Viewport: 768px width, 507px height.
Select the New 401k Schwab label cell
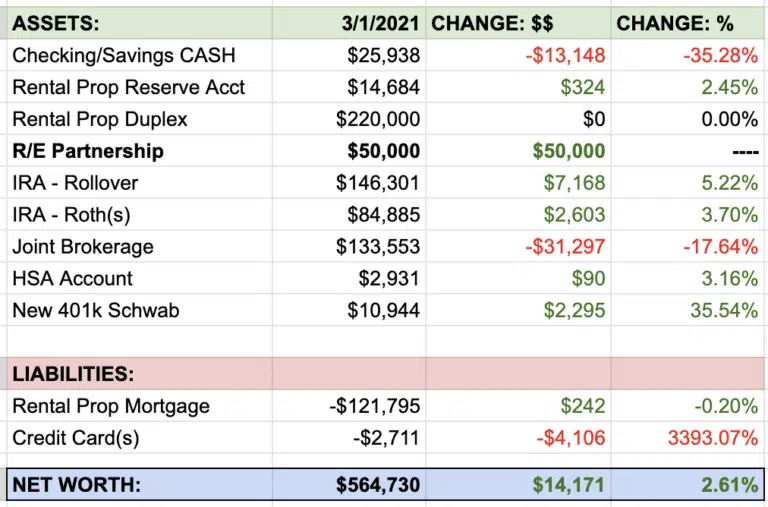pyautogui.click(x=96, y=311)
